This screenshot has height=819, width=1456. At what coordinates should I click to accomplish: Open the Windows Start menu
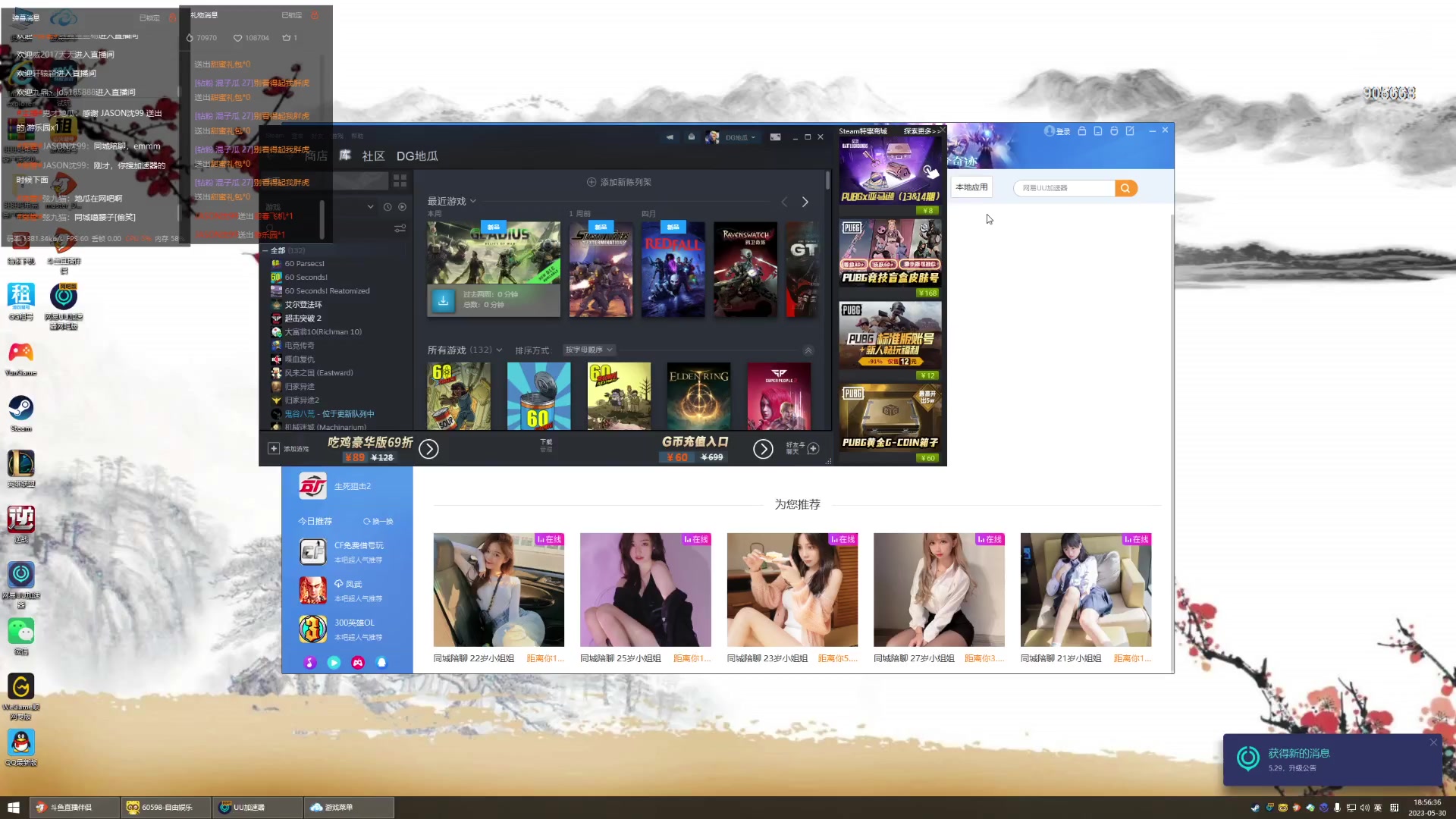[14, 808]
